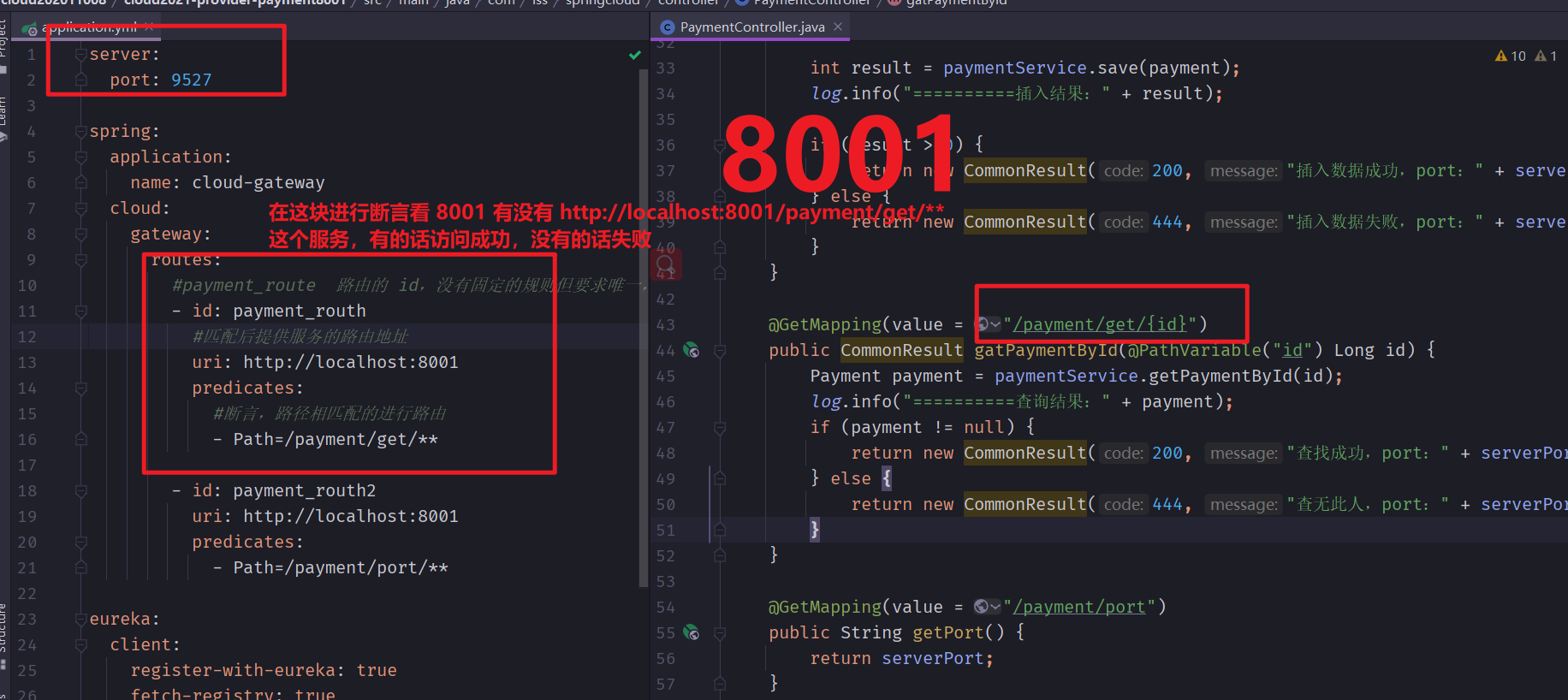
Task: Follow the "/payment/get/{id}" mapping link
Action: (1100, 324)
